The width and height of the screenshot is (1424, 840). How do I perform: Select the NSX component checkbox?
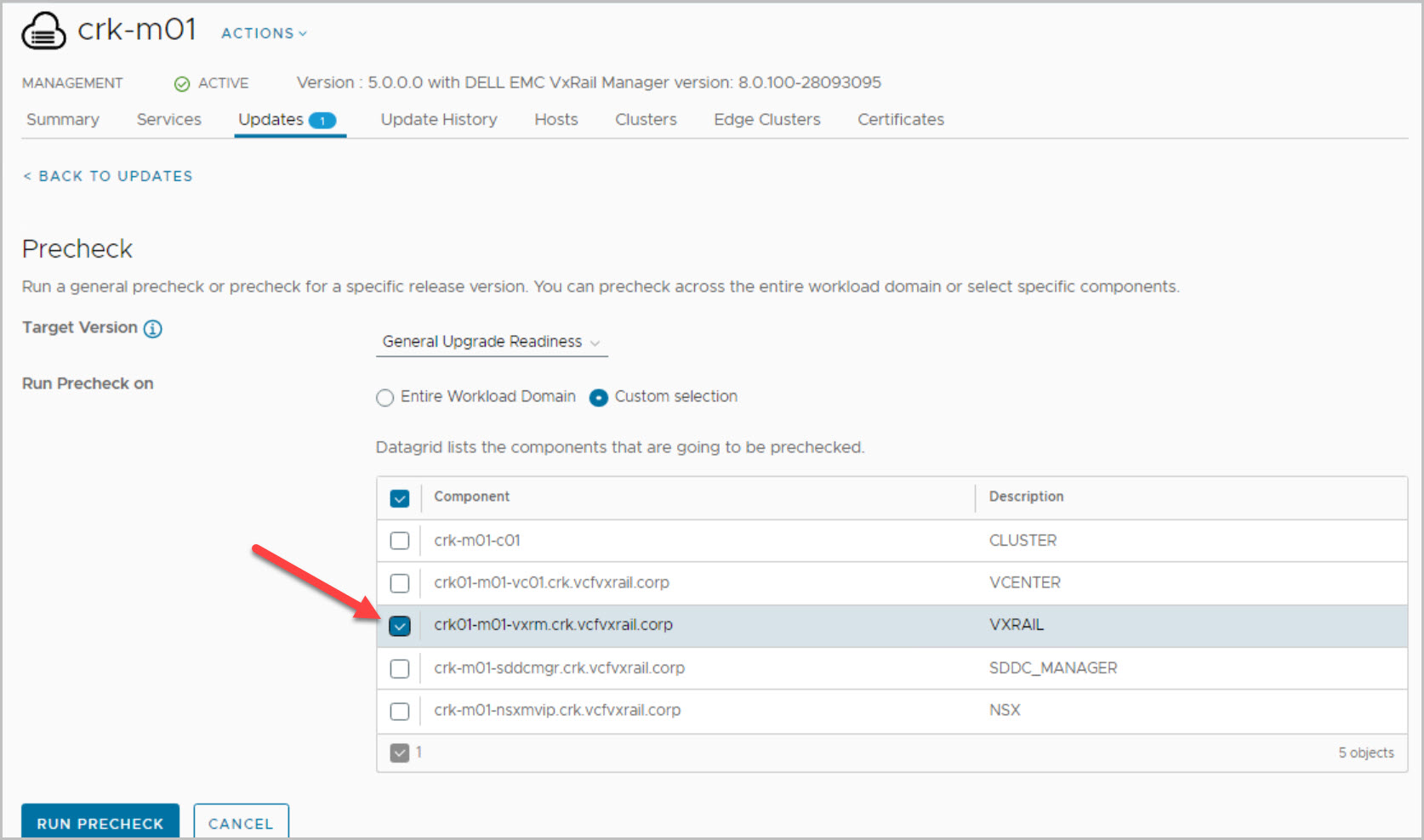coord(399,712)
